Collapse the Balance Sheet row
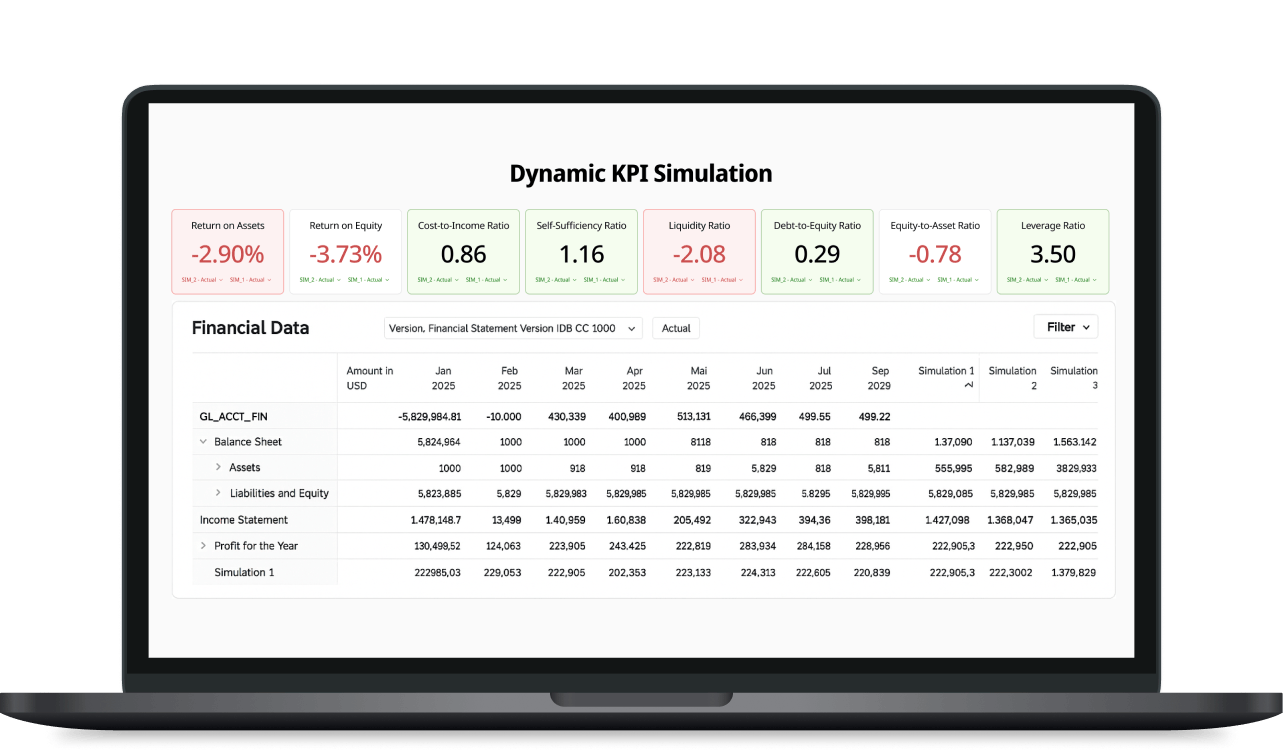This screenshot has height=751, width=1283. pos(203,442)
